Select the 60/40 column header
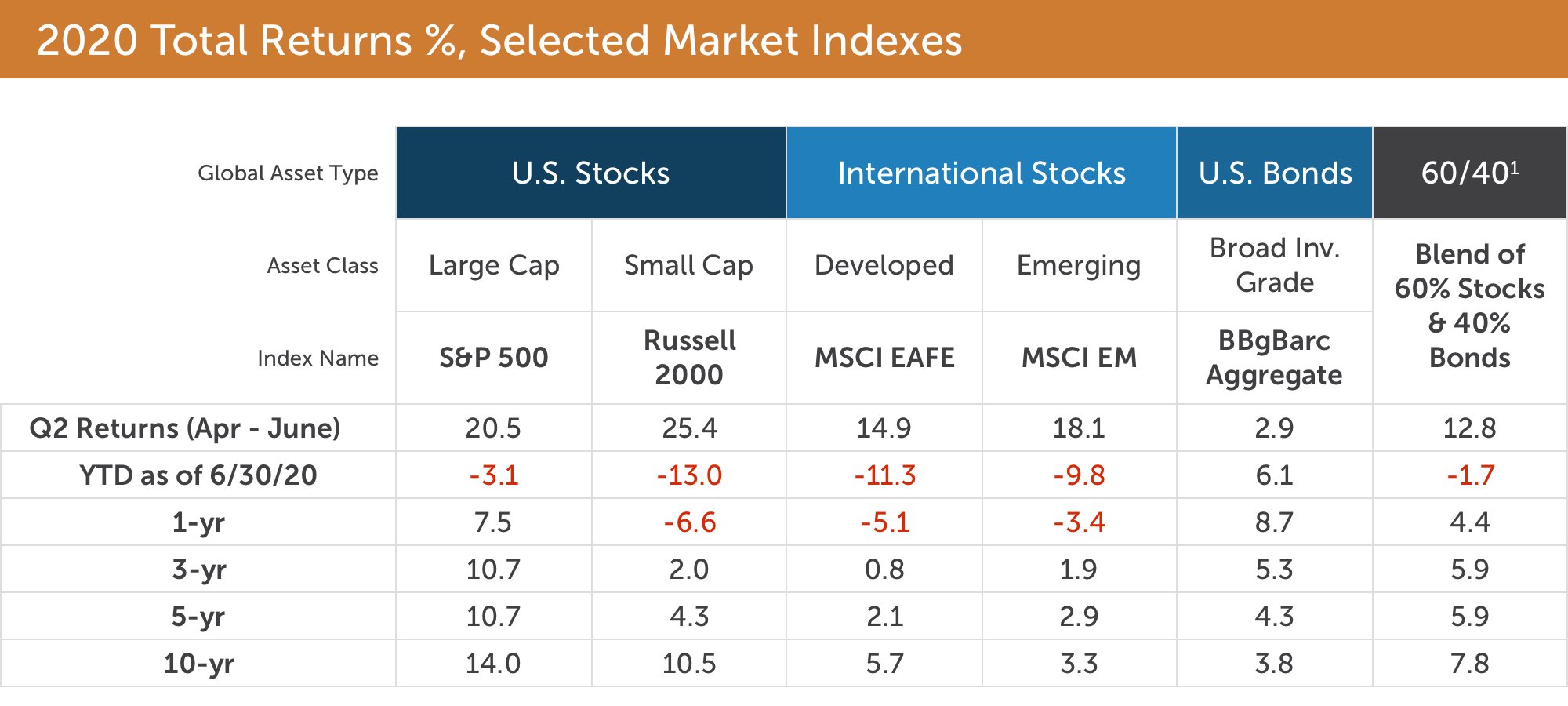Screen dimensions: 1568x706 coord(1469,173)
